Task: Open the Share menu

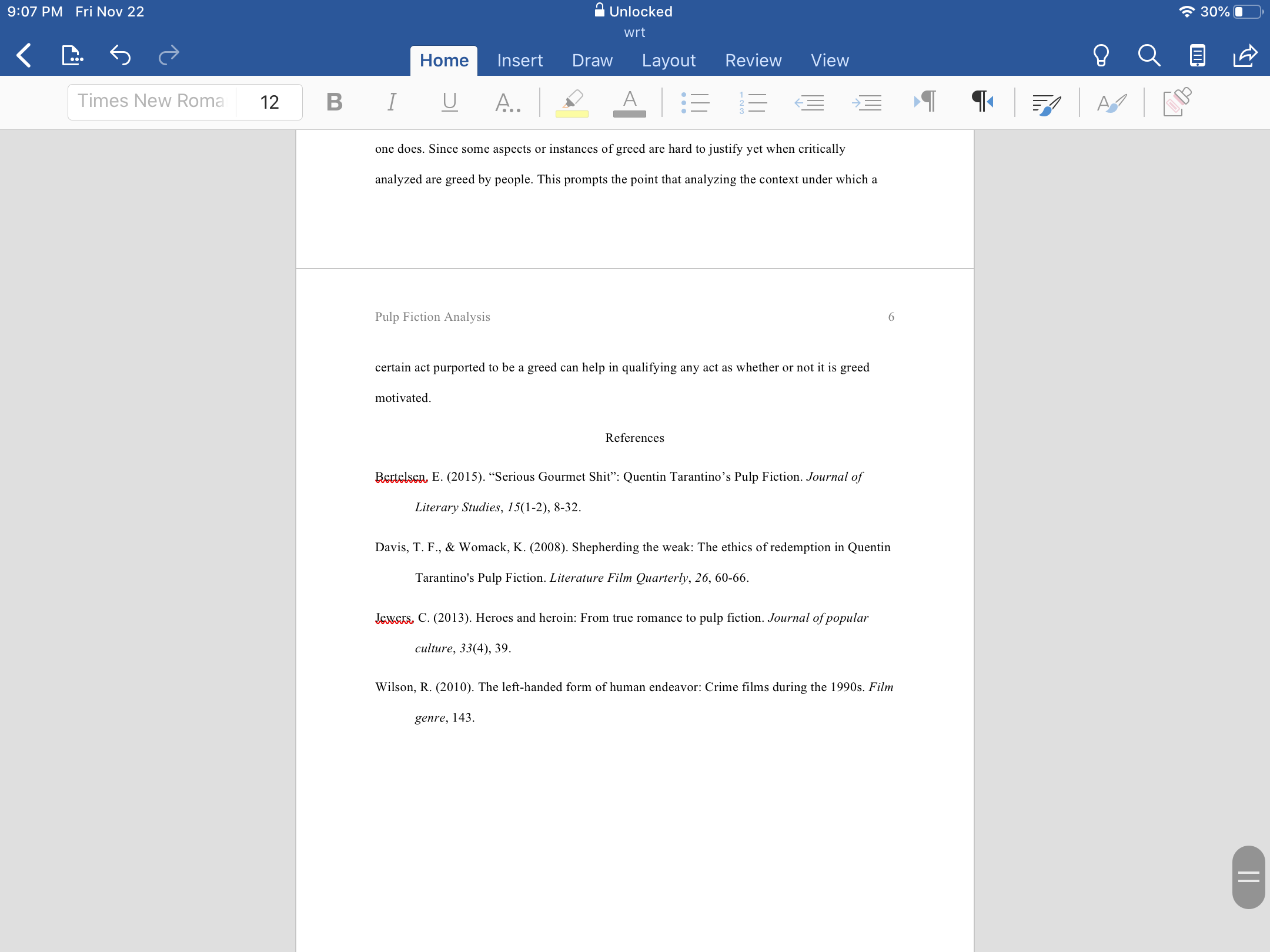Action: [x=1245, y=56]
